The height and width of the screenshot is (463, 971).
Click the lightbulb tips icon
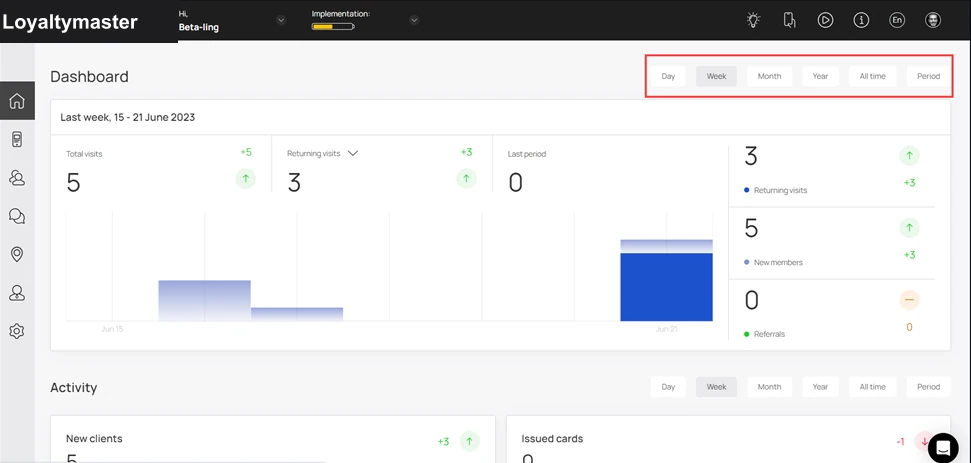(x=753, y=20)
